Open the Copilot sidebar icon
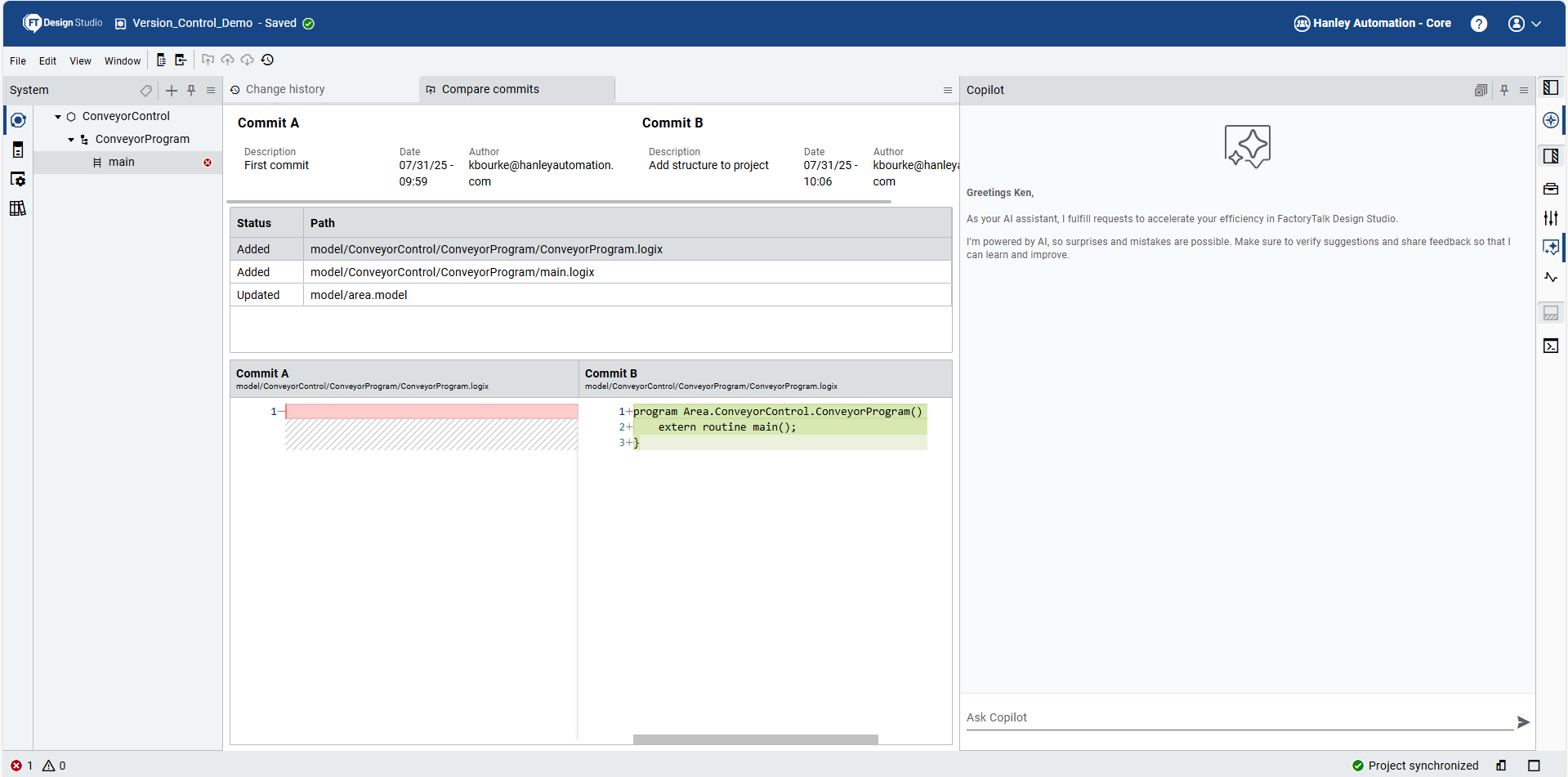This screenshot has height=777, width=1568. (x=1551, y=248)
